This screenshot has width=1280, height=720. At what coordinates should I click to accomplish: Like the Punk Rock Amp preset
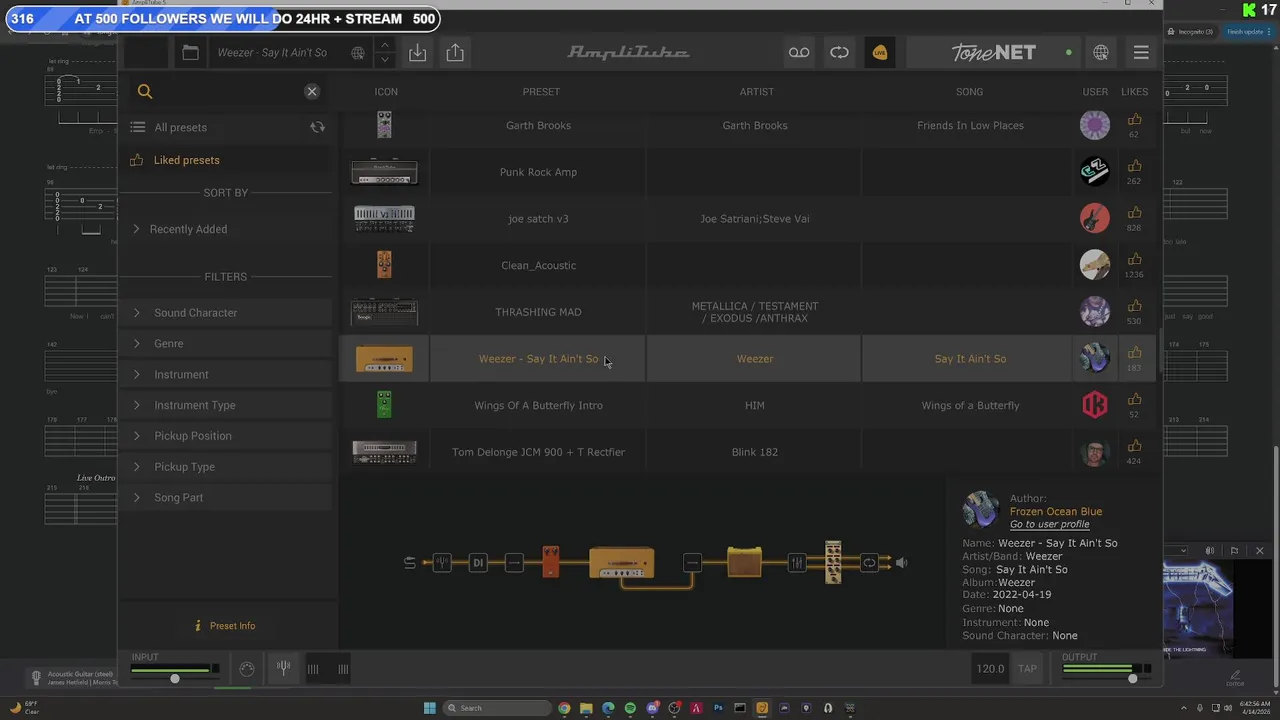(x=1134, y=167)
